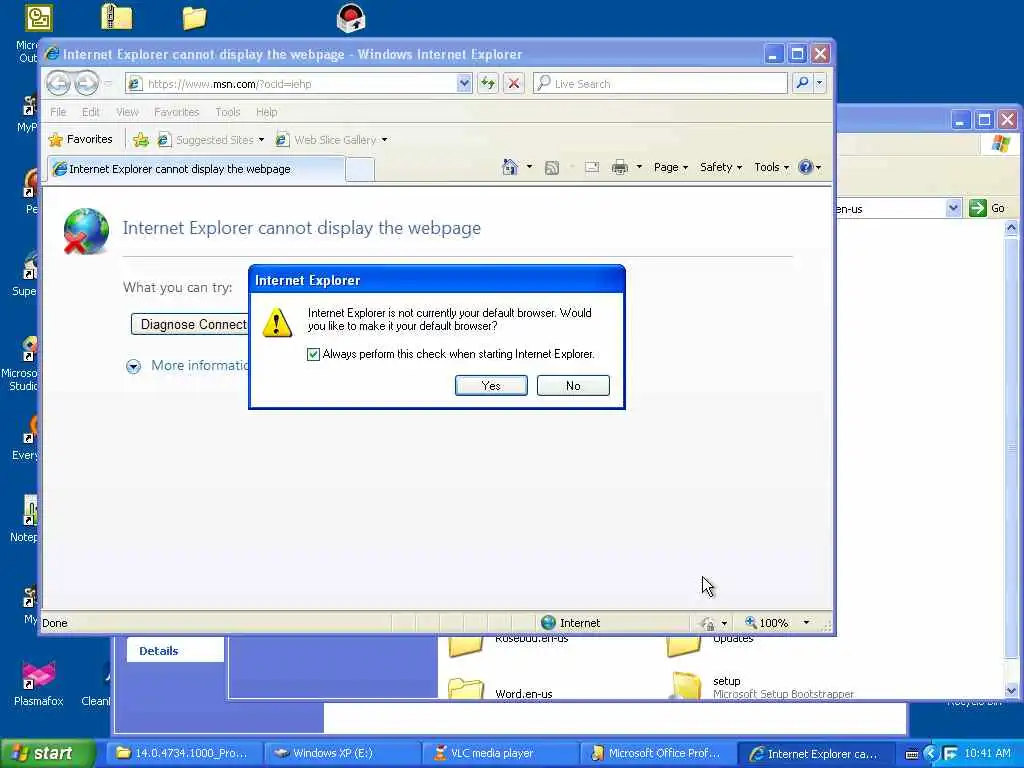Viewport: 1024px width, 768px height.
Task: Open the Tools menu in menu bar
Action: pos(228,112)
